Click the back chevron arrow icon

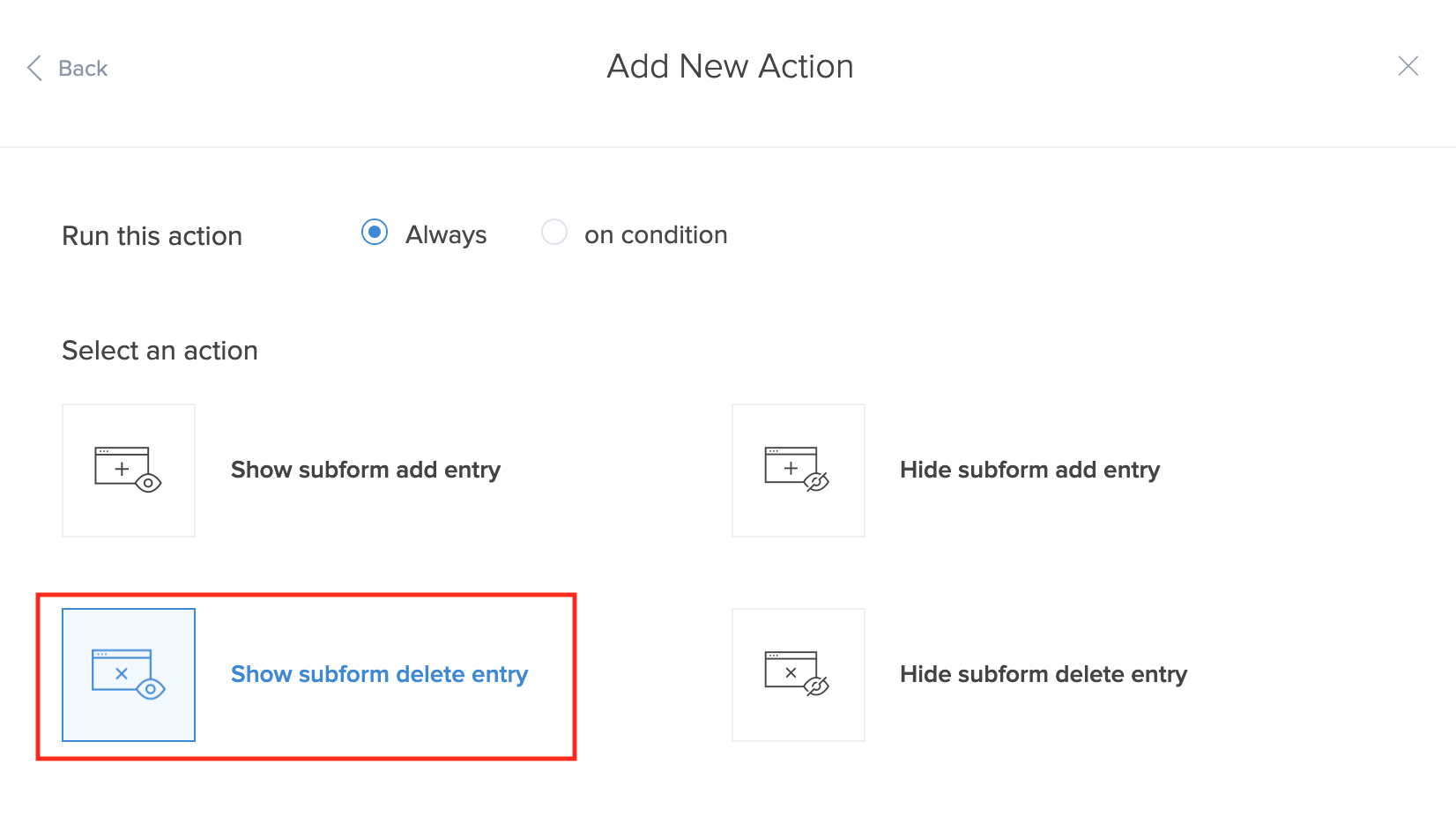34,68
